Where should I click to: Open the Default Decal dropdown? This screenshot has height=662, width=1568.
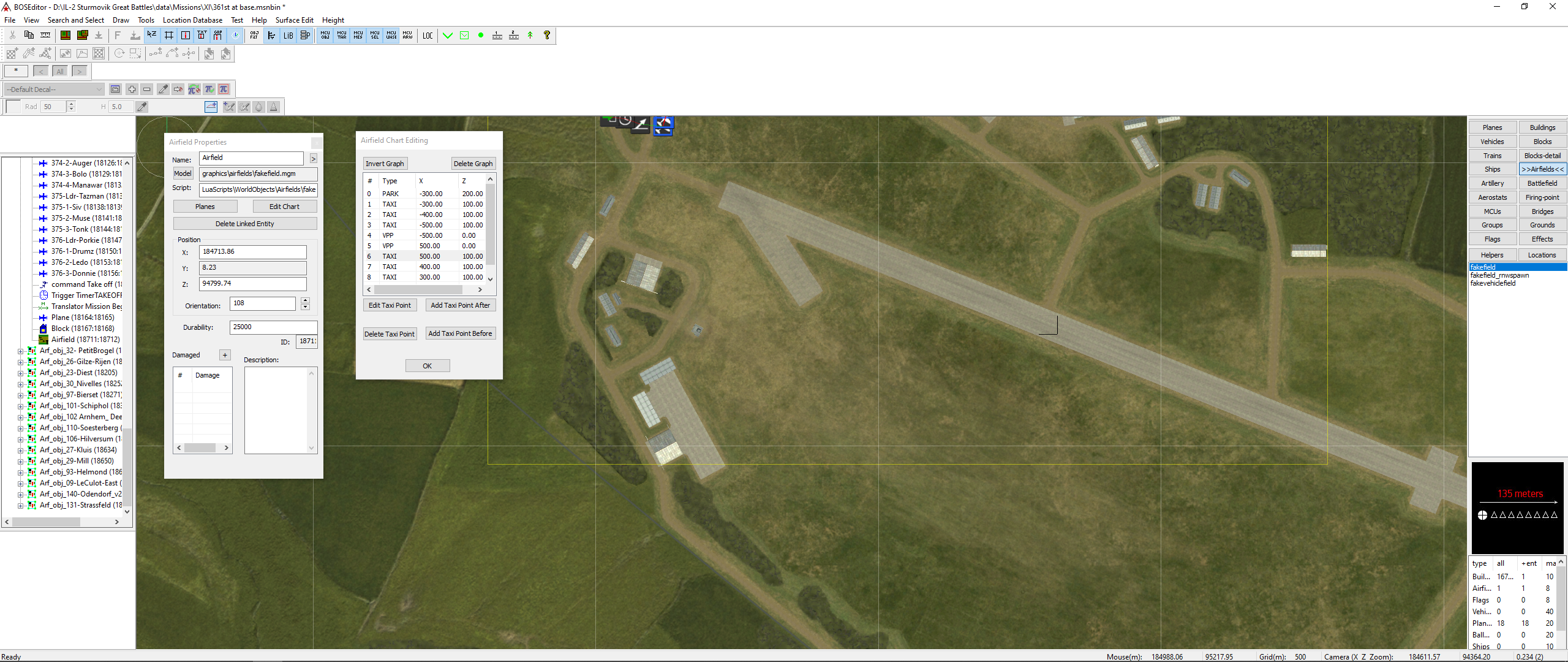click(x=54, y=89)
